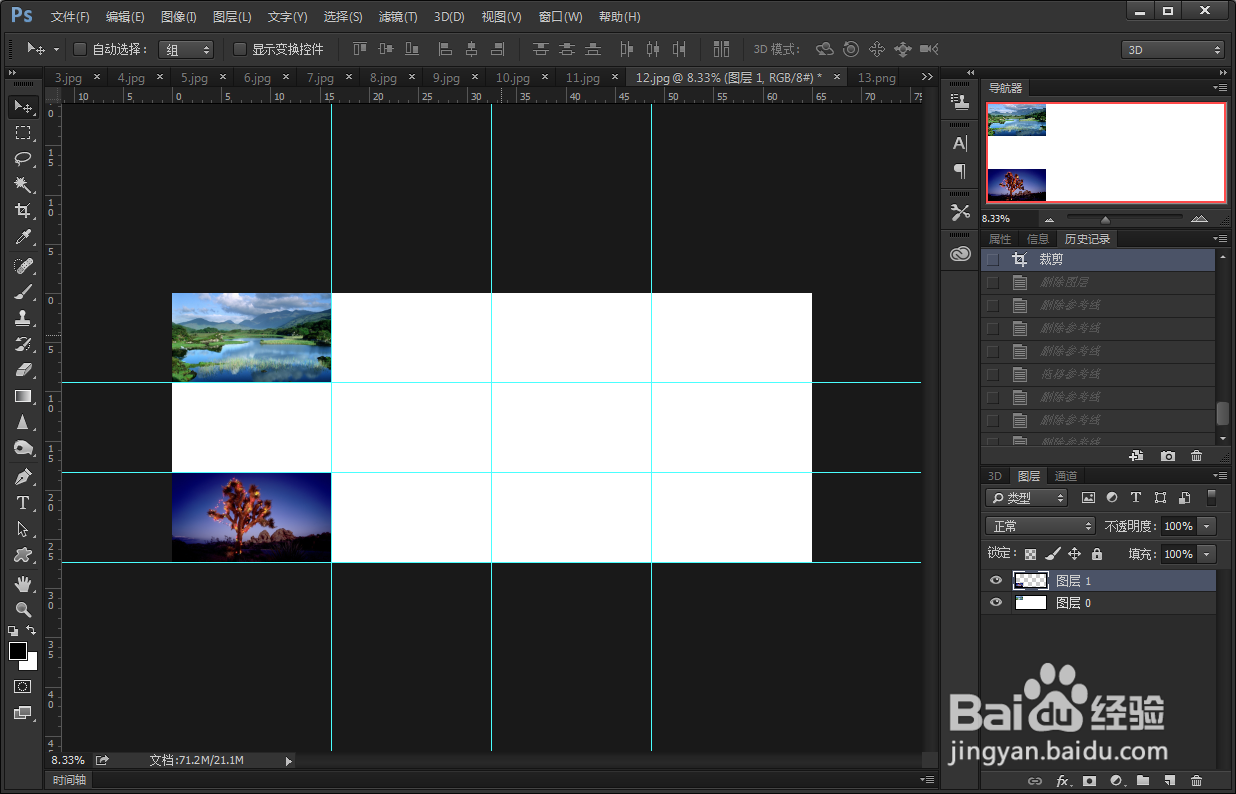Select the Crop tool
Screen dimensions: 1236x794
(x=23, y=211)
